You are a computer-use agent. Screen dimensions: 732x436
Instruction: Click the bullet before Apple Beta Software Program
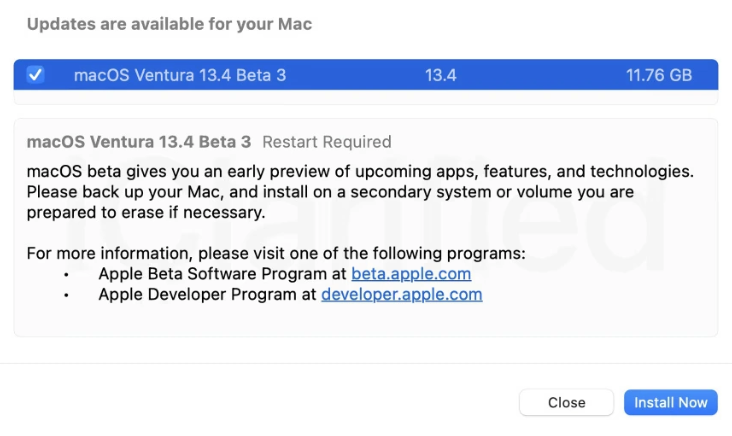coord(67,274)
